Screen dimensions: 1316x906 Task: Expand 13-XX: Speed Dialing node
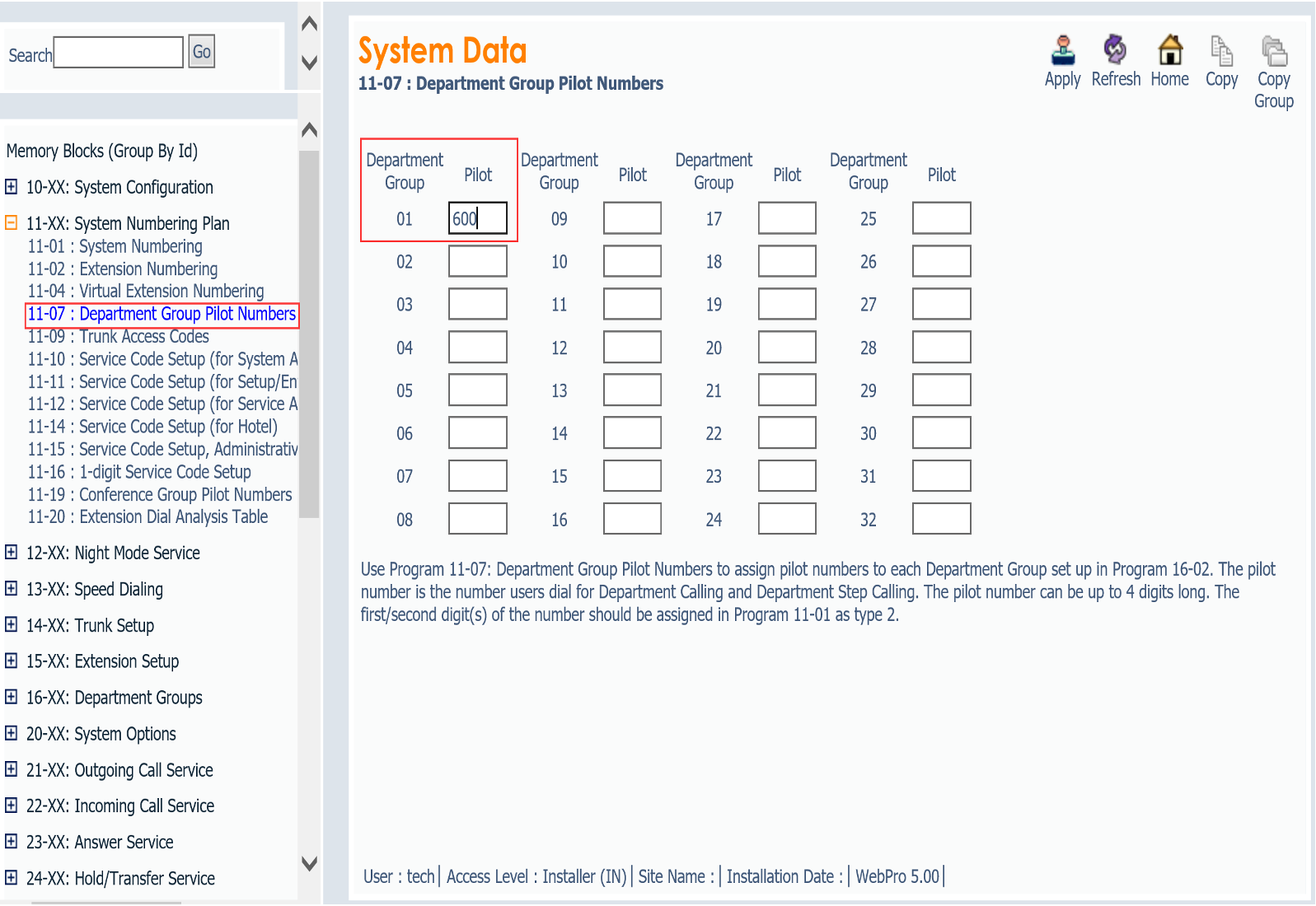pos(12,588)
